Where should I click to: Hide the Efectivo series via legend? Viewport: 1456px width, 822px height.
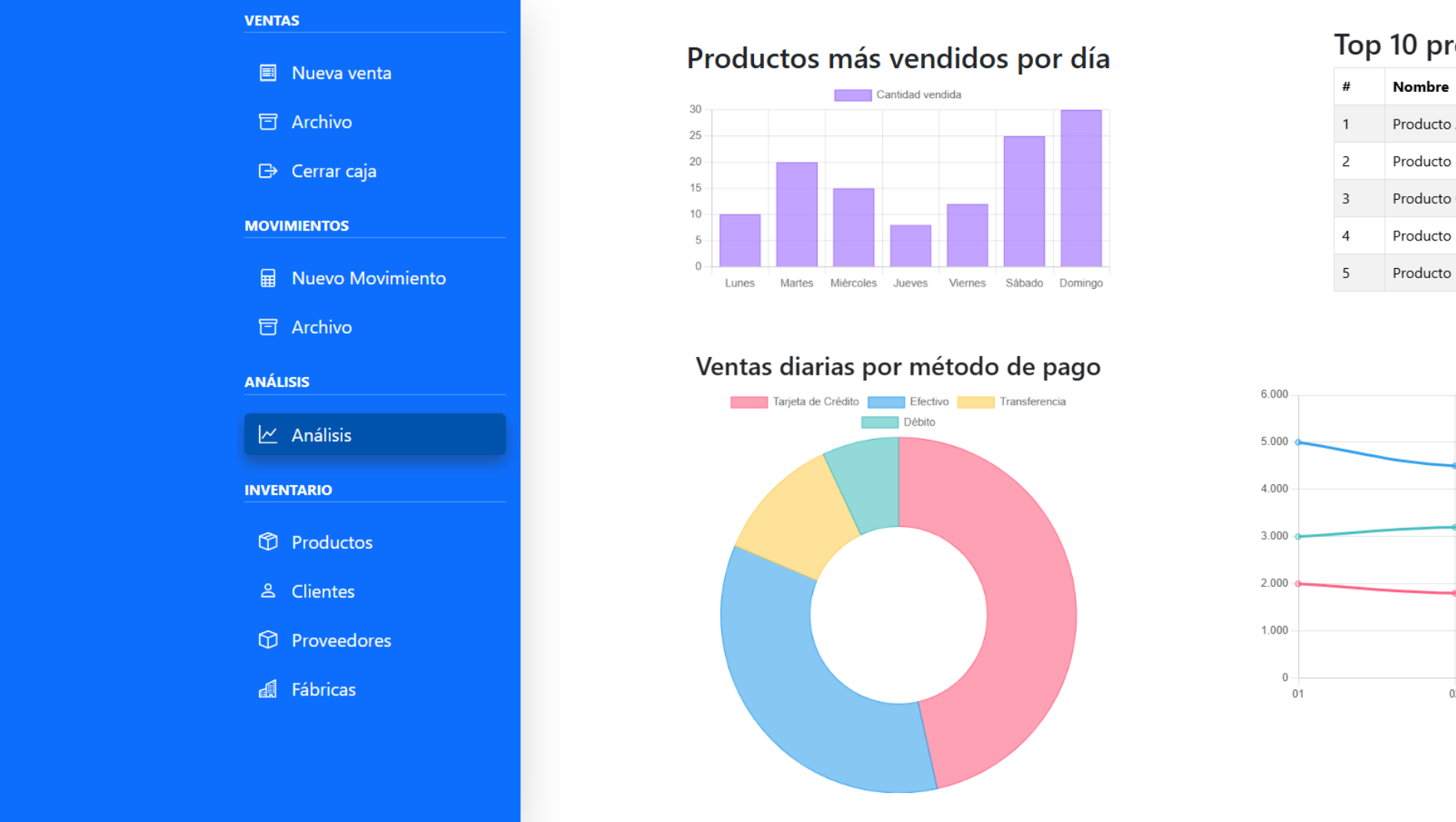[908, 402]
